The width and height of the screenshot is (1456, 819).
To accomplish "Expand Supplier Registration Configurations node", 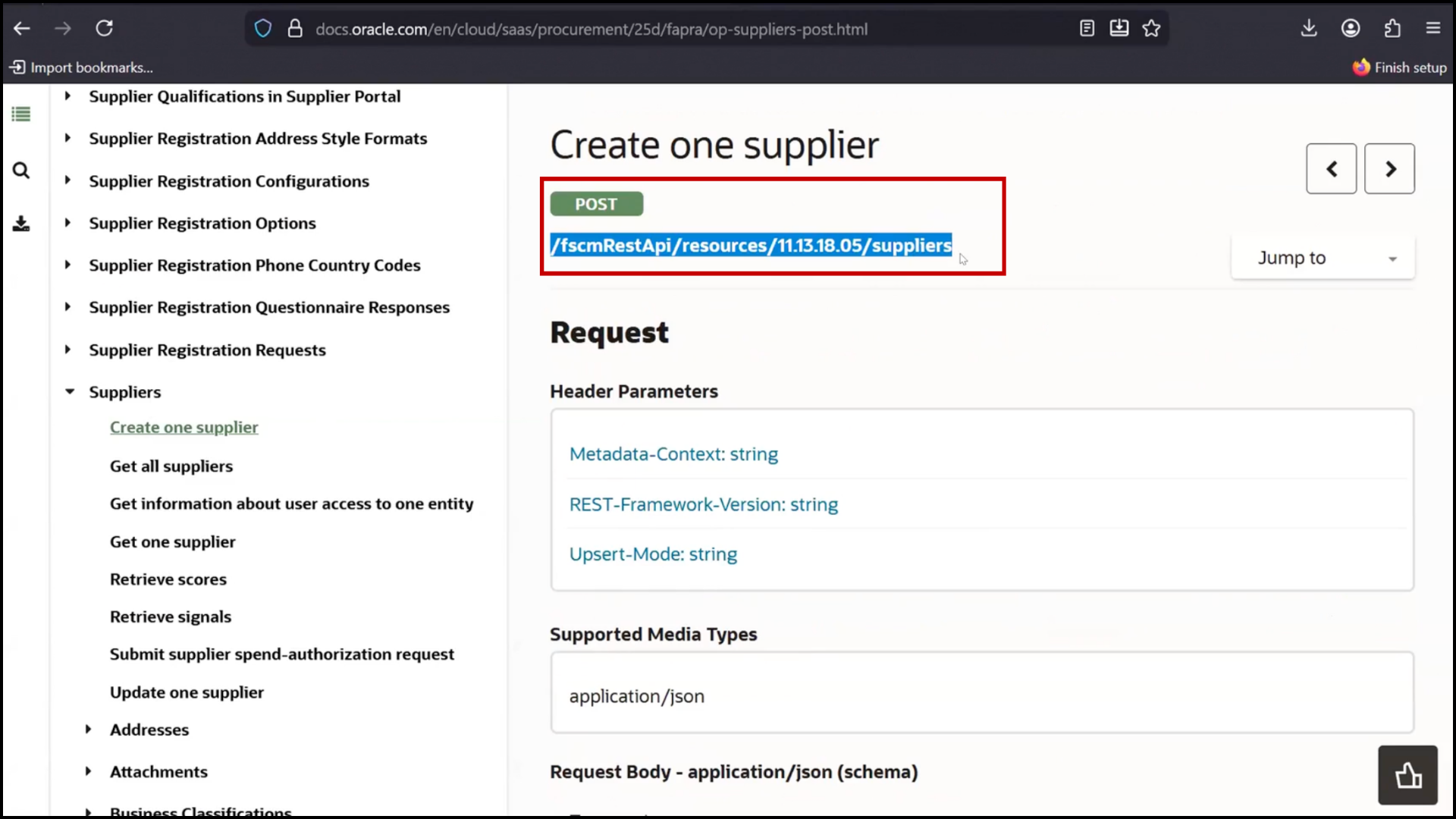I will coord(67,180).
